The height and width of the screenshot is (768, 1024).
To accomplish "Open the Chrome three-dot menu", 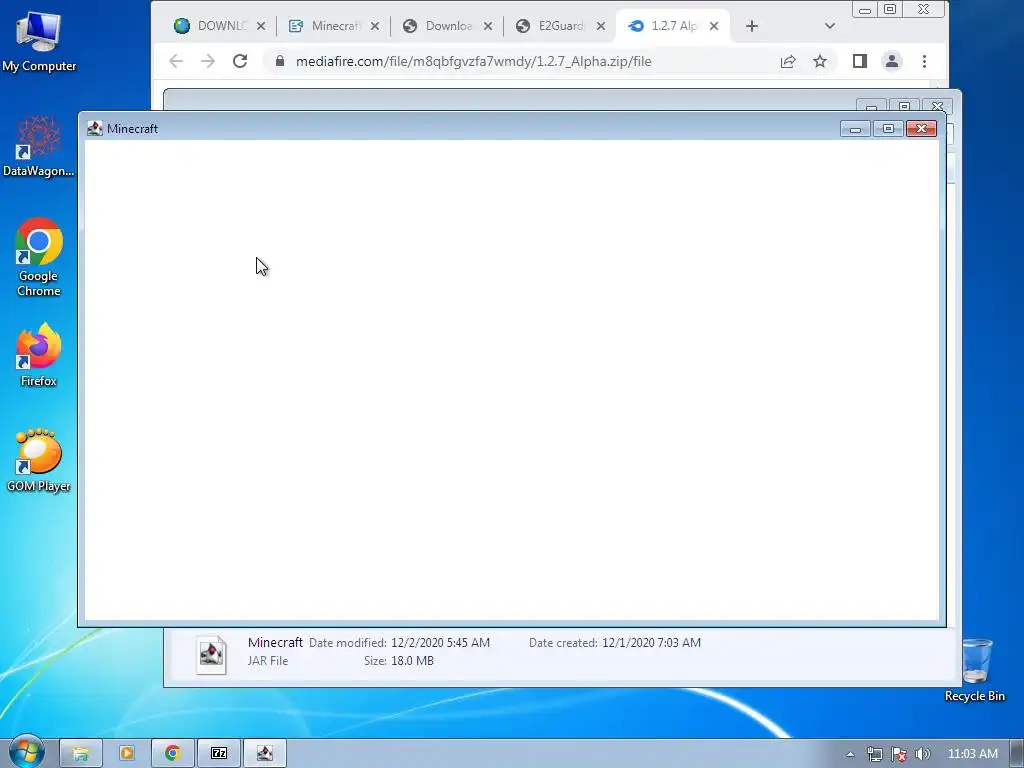I will 924,61.
